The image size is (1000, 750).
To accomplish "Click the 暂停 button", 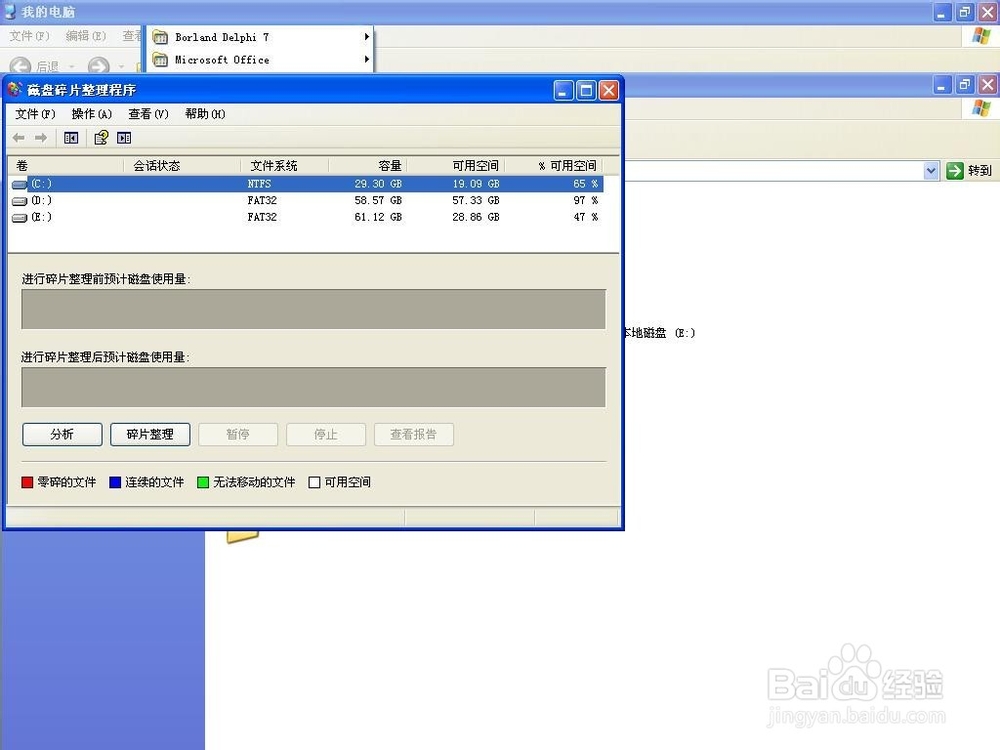I will pyautogui.click(x=238, y=434).
